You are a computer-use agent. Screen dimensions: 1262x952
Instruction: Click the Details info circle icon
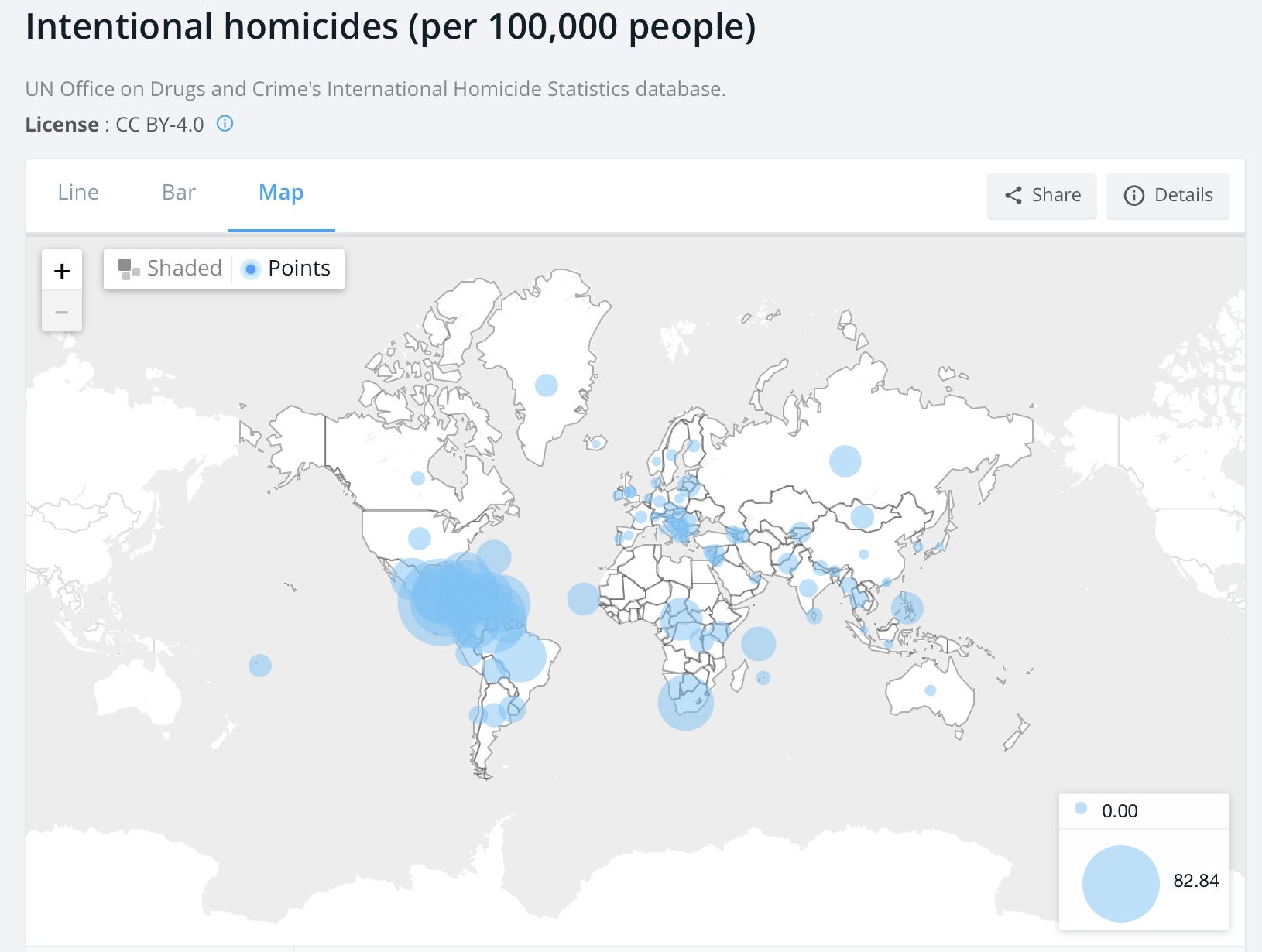pos(1134,196)
